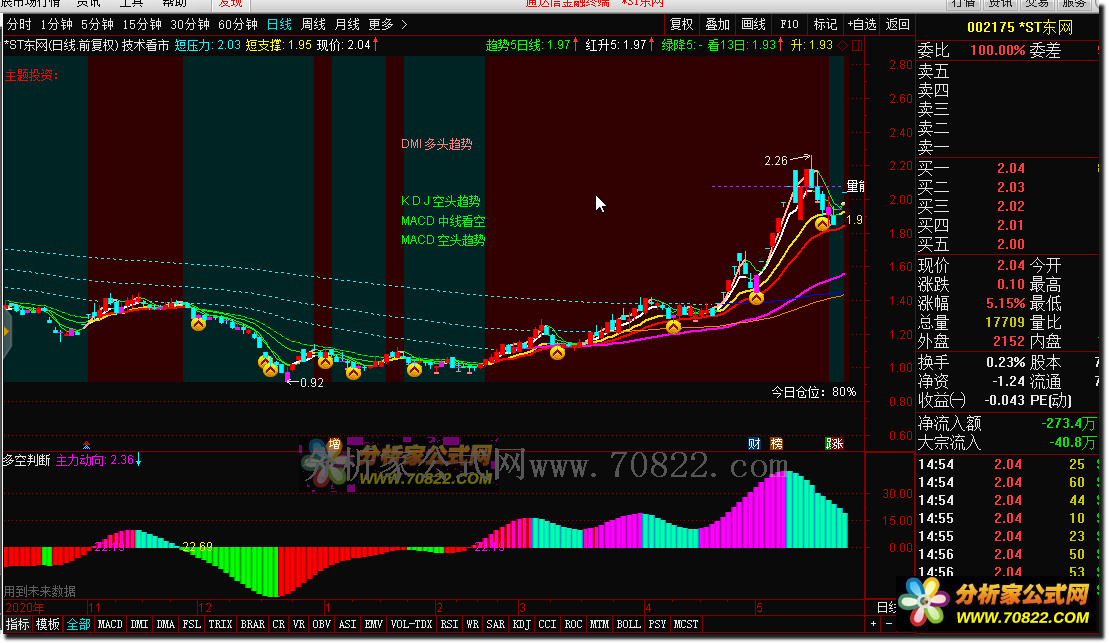This screenshot has width=1109, height=643.
Task: Click the orange 增 marker icon
Action: 335,444
